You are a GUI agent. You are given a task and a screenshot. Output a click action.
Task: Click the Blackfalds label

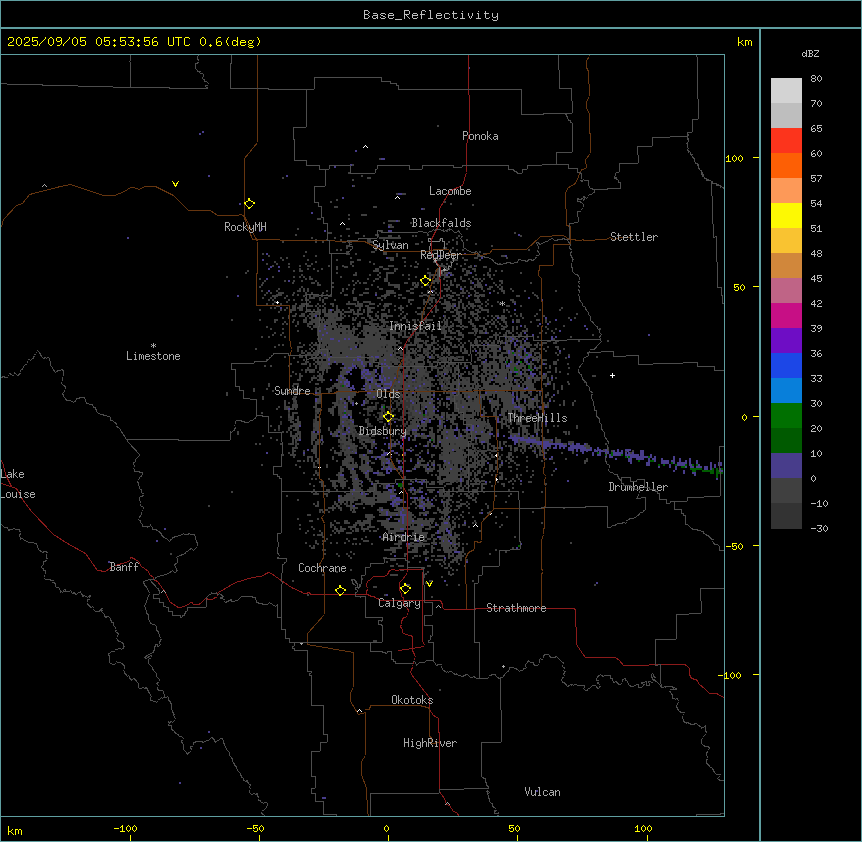(441, 223)
